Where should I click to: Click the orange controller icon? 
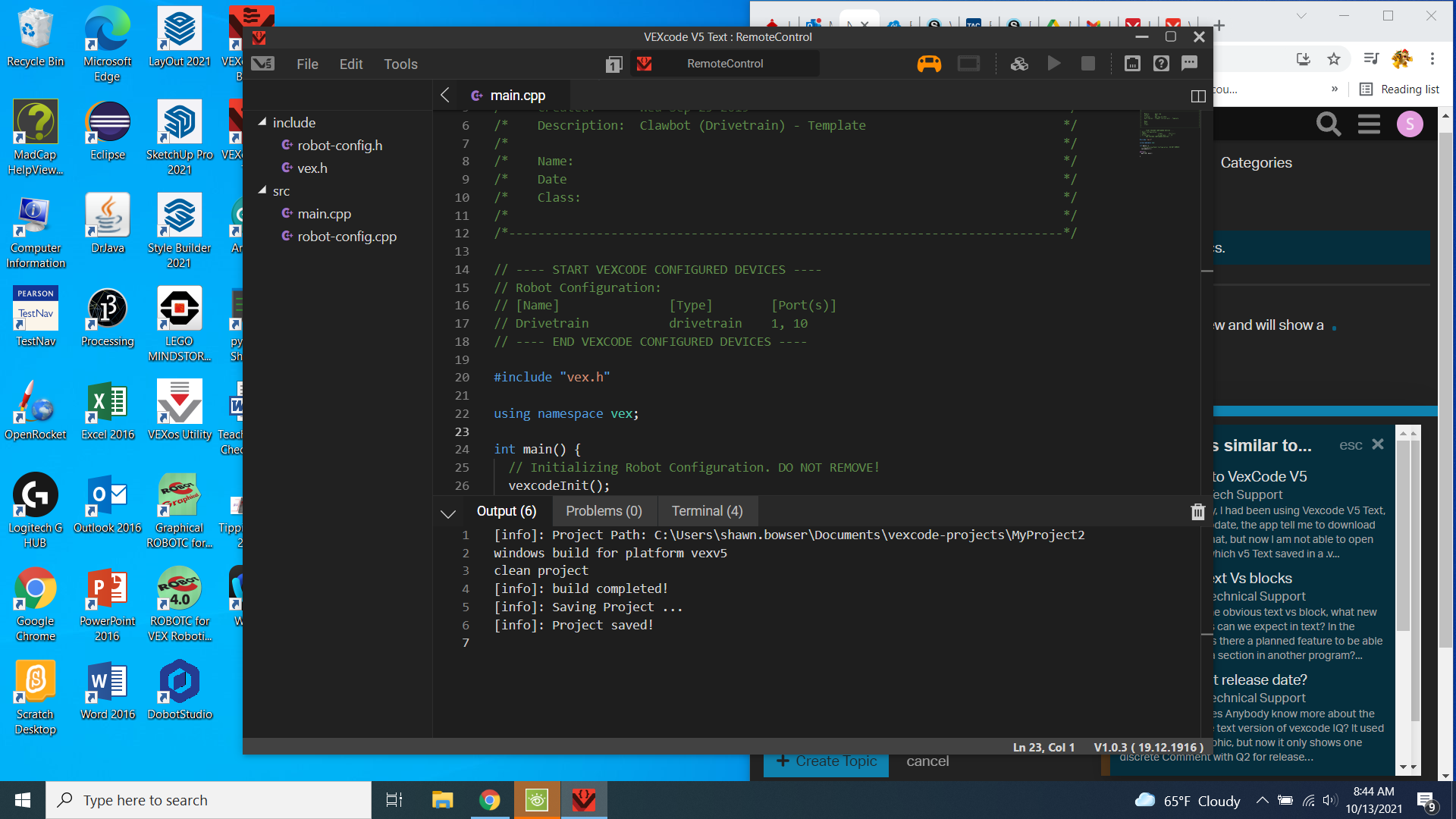tap(929, 64)
